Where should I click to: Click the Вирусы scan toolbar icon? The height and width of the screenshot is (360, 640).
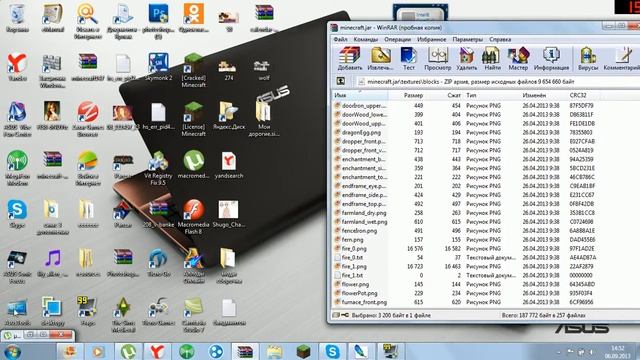coord(588,58)
